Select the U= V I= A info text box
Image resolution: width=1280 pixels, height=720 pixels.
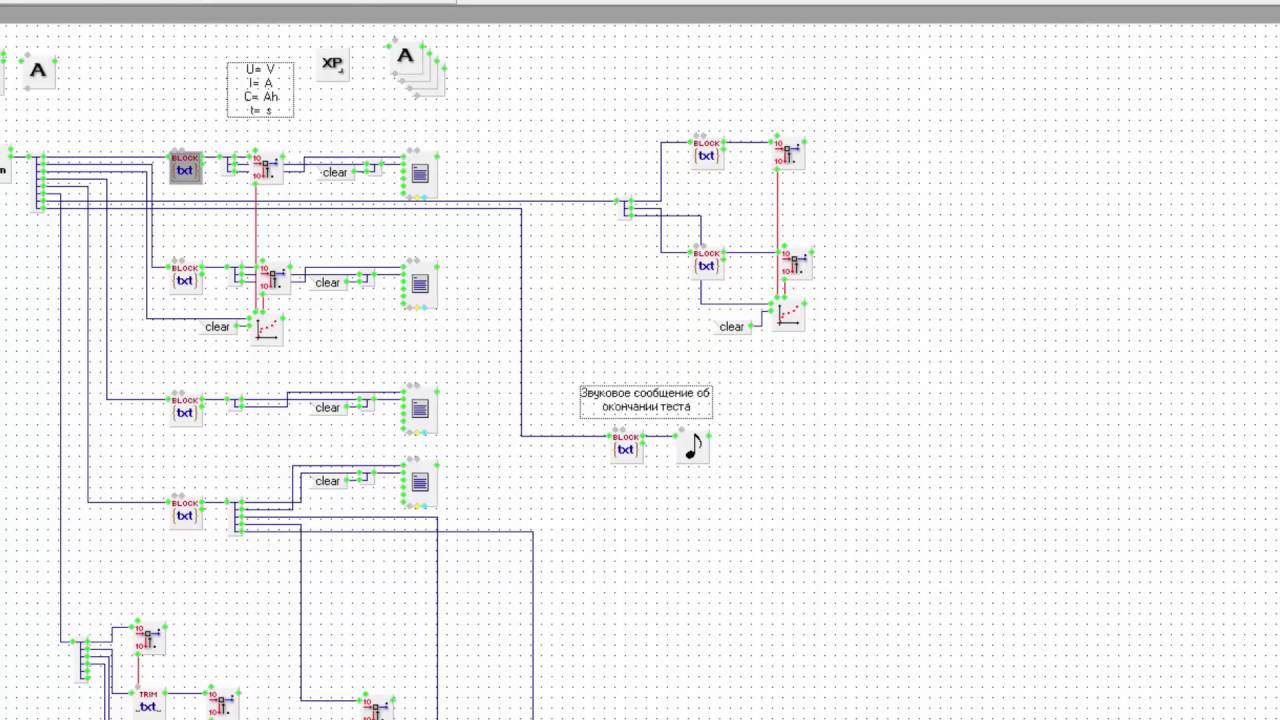260,90
